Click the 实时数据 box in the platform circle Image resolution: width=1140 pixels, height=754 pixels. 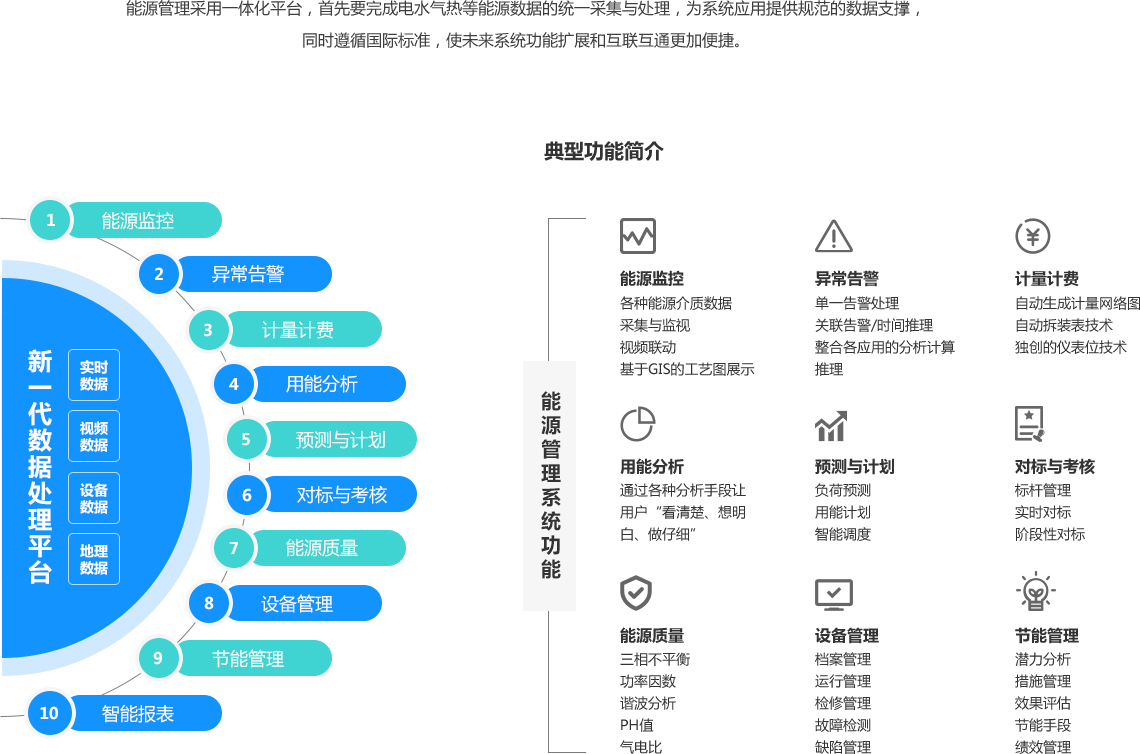tap(94, 376)
